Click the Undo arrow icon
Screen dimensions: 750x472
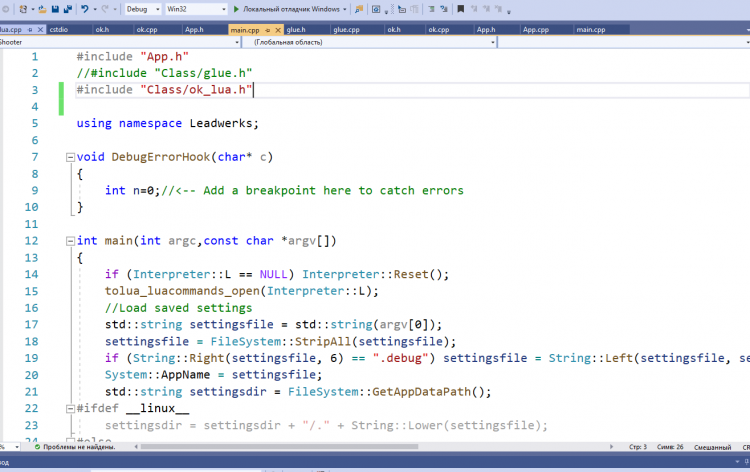(x=85, y=9)
